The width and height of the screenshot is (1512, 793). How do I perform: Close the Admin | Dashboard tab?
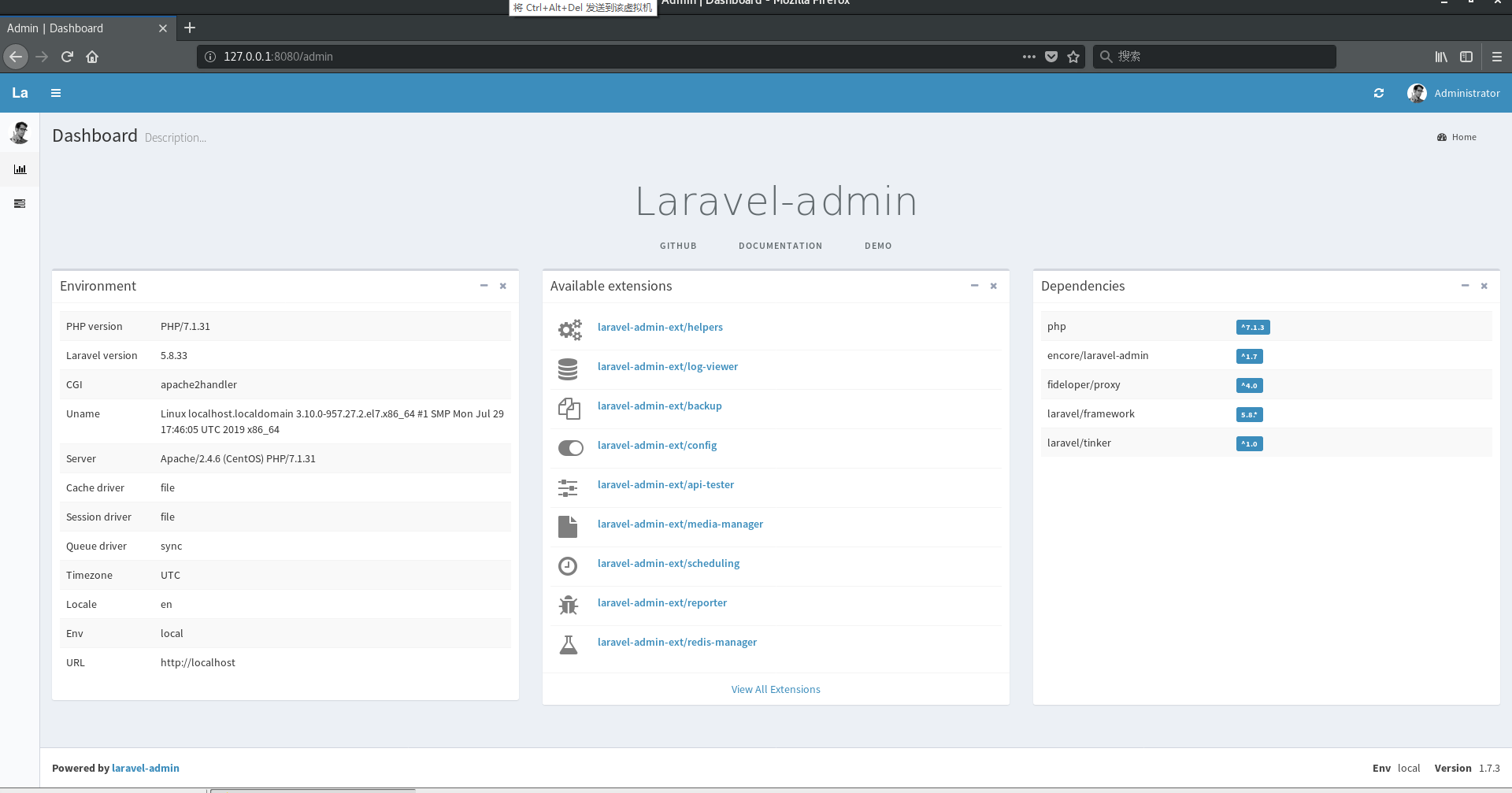163,28
